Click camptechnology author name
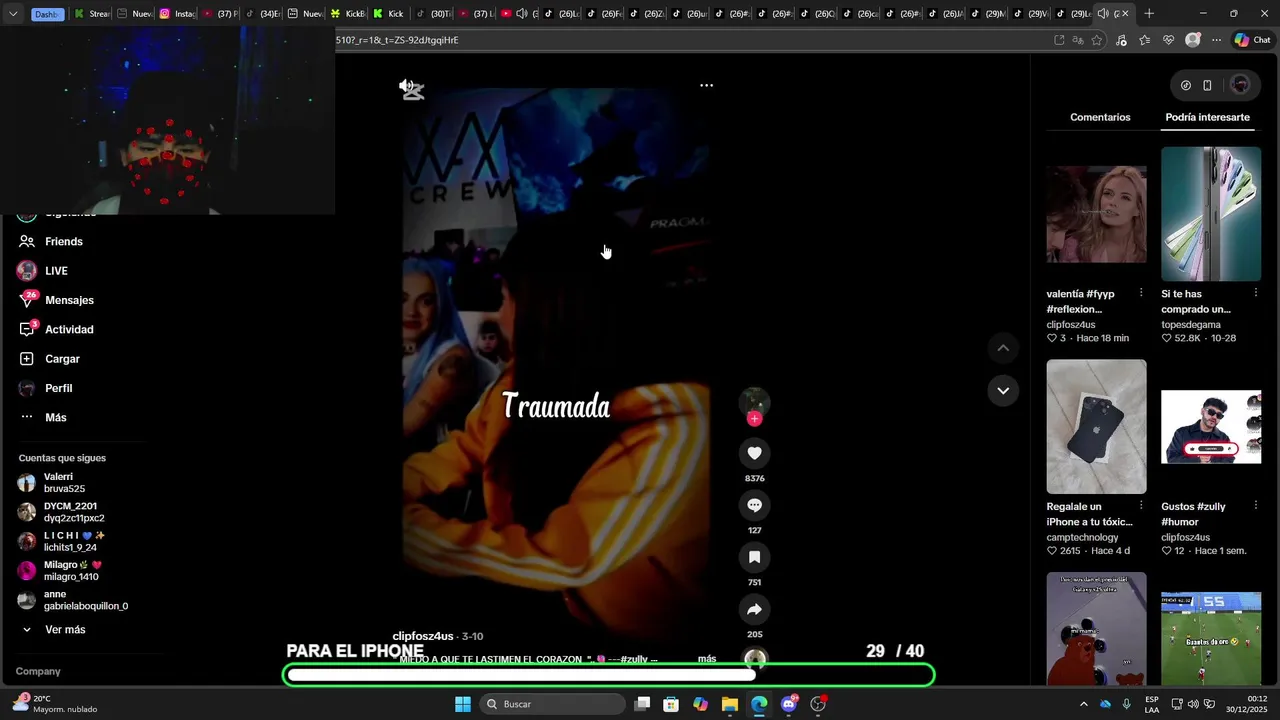 coord(1082,537)
